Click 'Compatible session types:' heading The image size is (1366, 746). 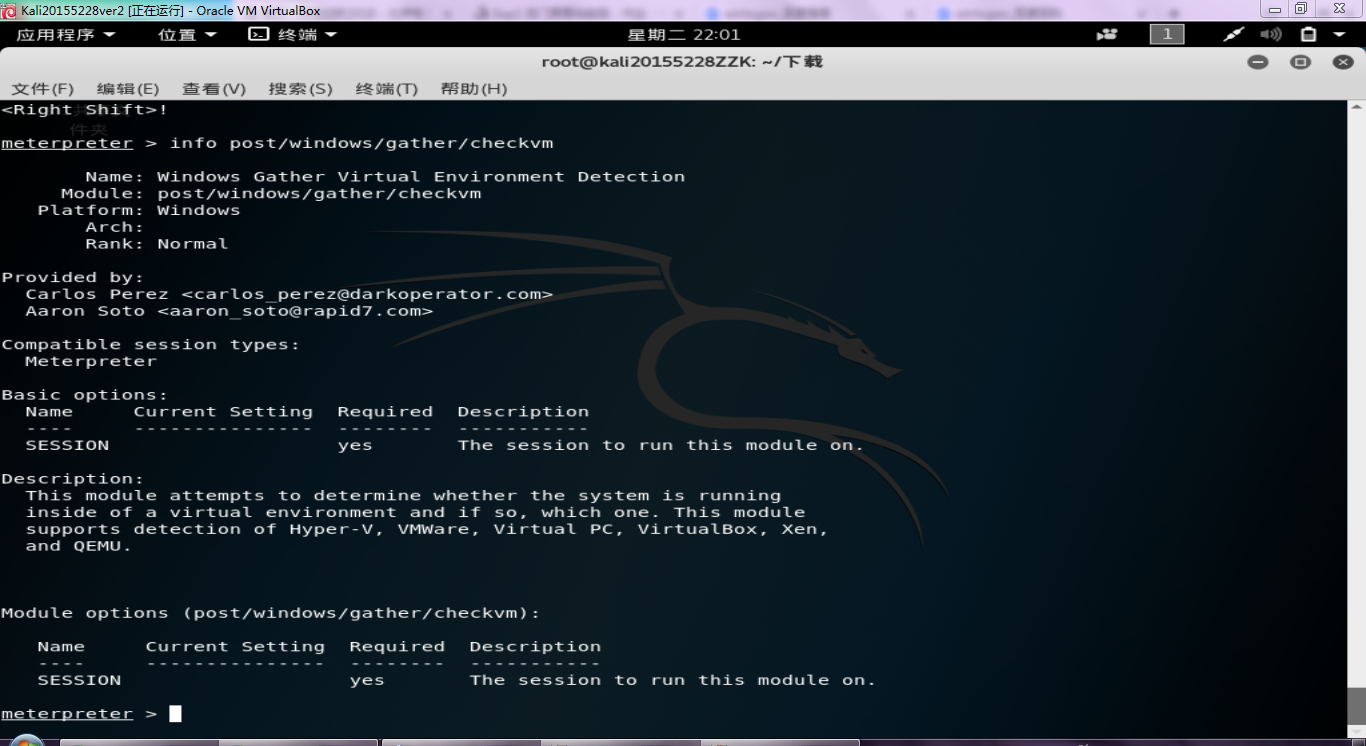click(151, 345)
